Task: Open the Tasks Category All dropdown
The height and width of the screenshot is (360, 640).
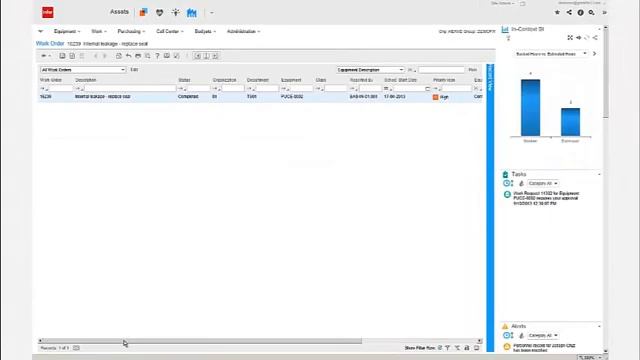Action: tap(543, 184)
